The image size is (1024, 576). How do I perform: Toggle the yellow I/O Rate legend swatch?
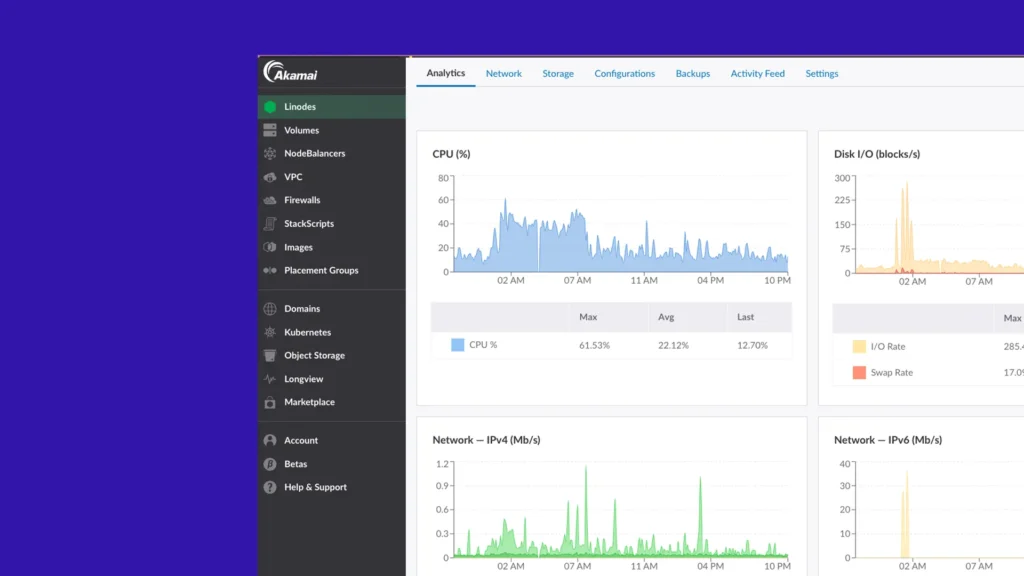pos(859,346)
